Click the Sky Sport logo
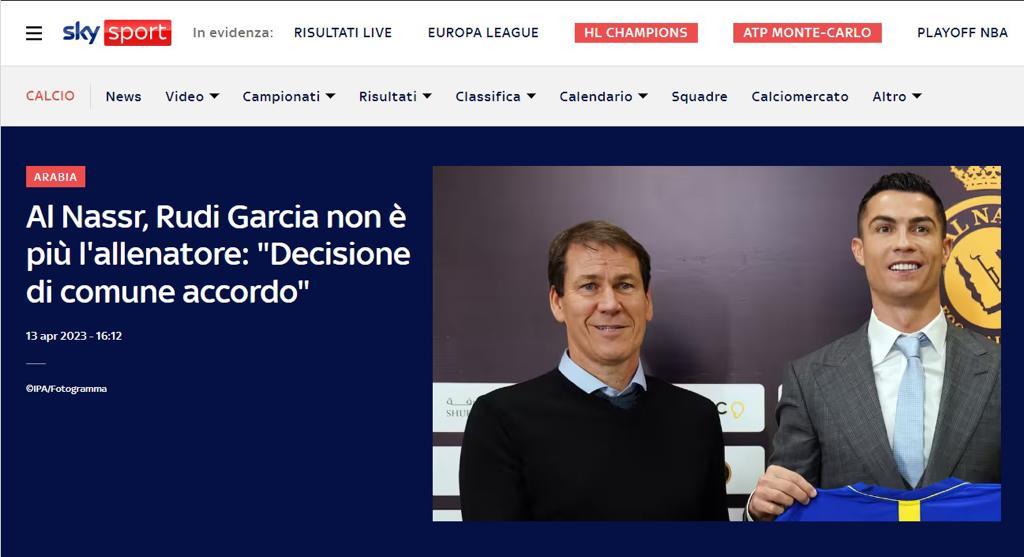This screenshot has width=1024, height=557. point(117,32)
